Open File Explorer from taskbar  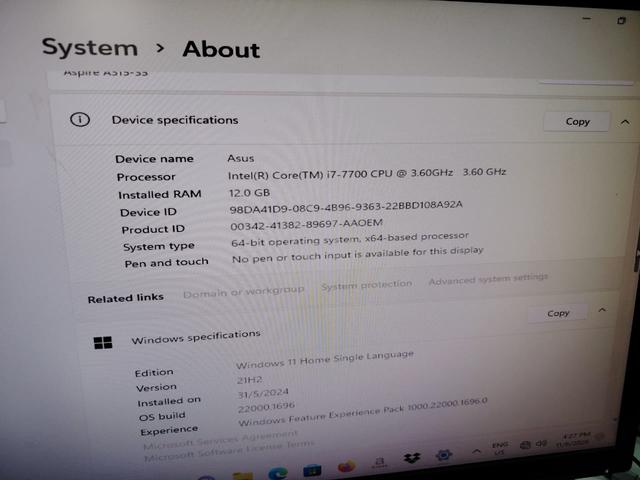(x=243, y=476)
